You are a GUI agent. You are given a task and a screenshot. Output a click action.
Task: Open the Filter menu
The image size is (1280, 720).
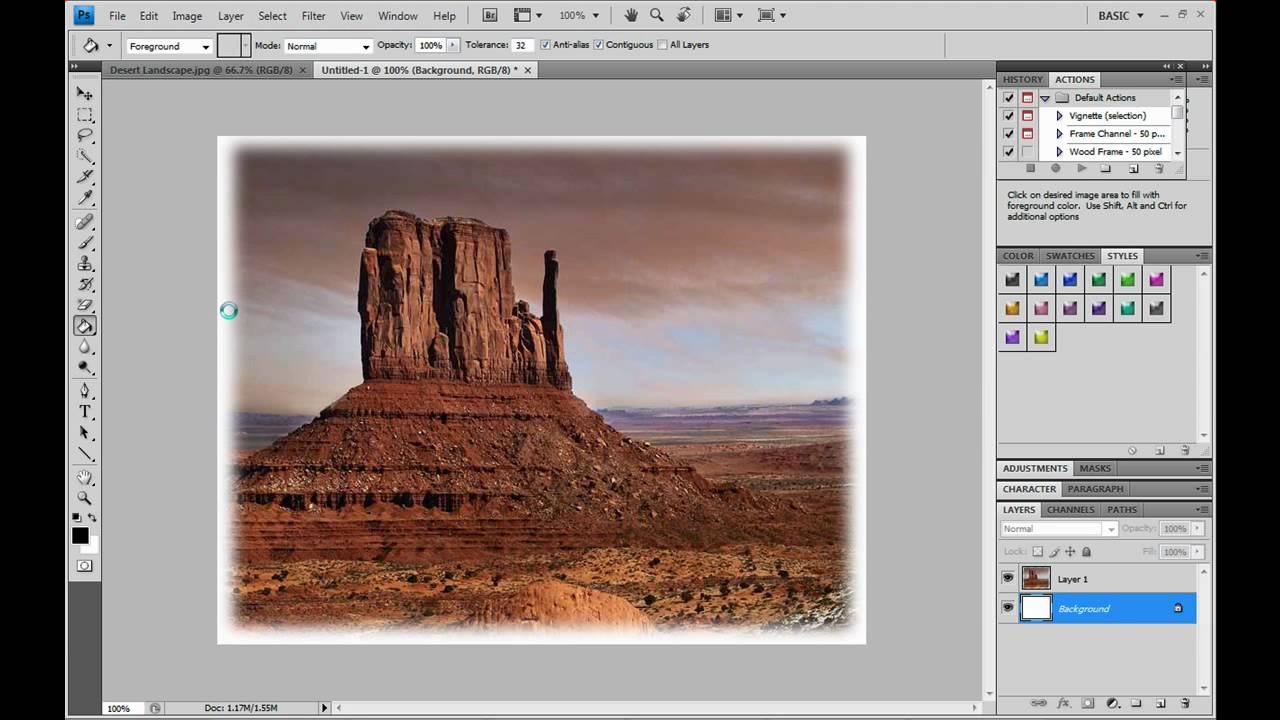[x=314, y=16]
